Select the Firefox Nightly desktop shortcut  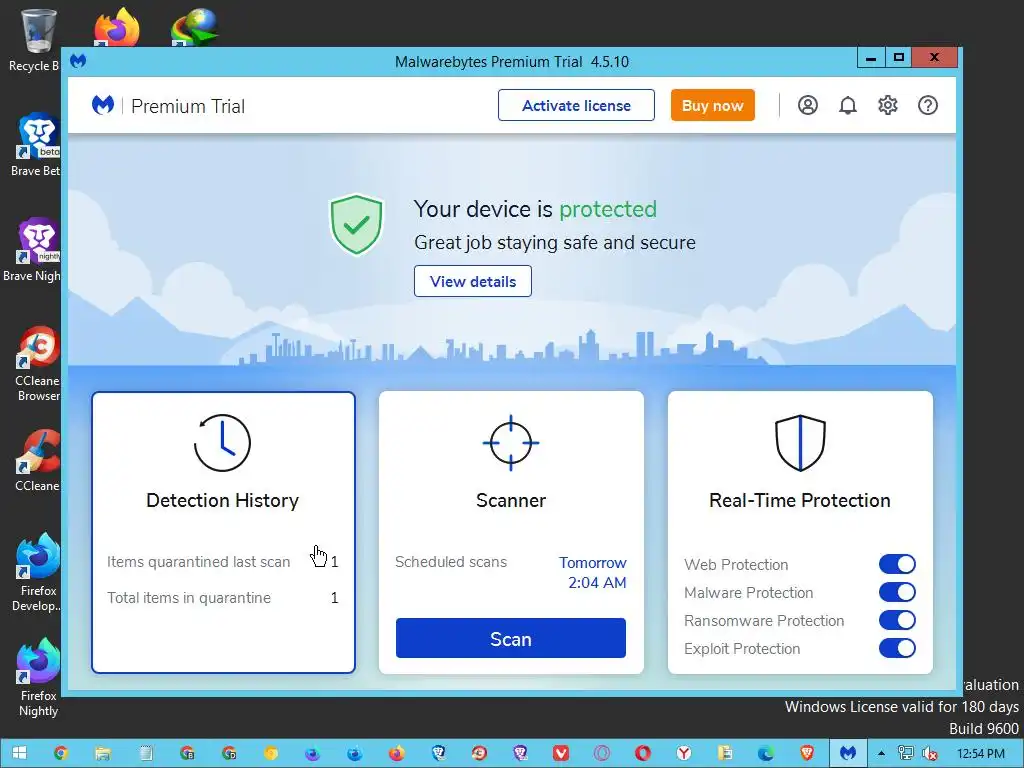click(39, 678)
